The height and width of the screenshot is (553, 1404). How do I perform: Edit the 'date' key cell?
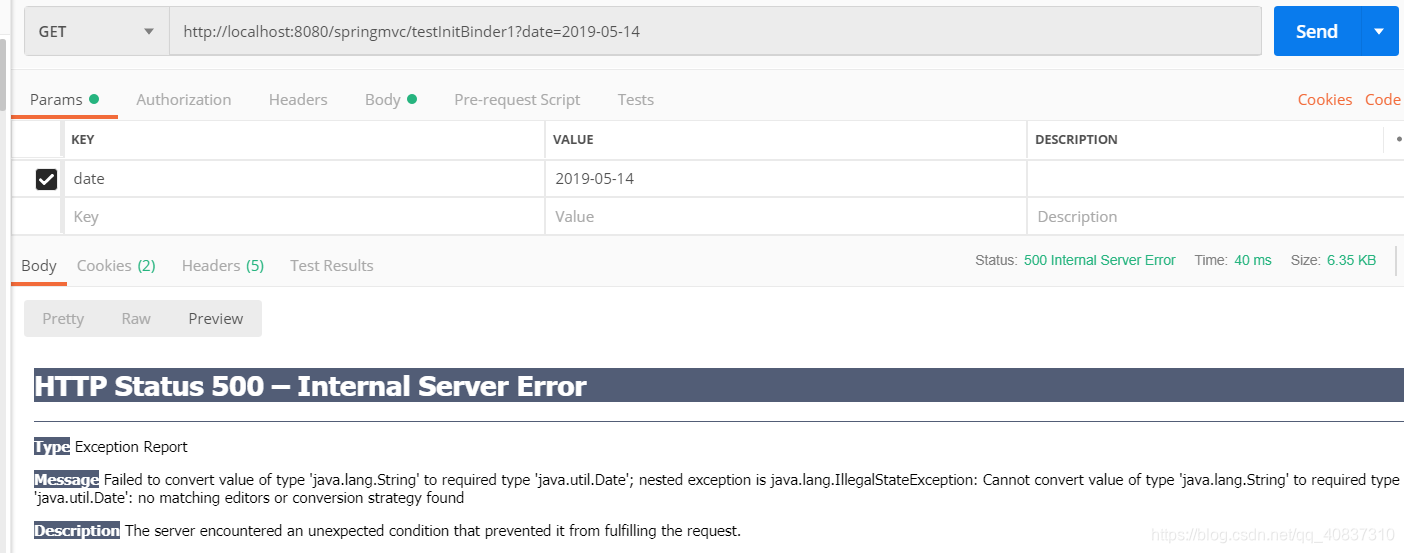click(x=305, y=179)
